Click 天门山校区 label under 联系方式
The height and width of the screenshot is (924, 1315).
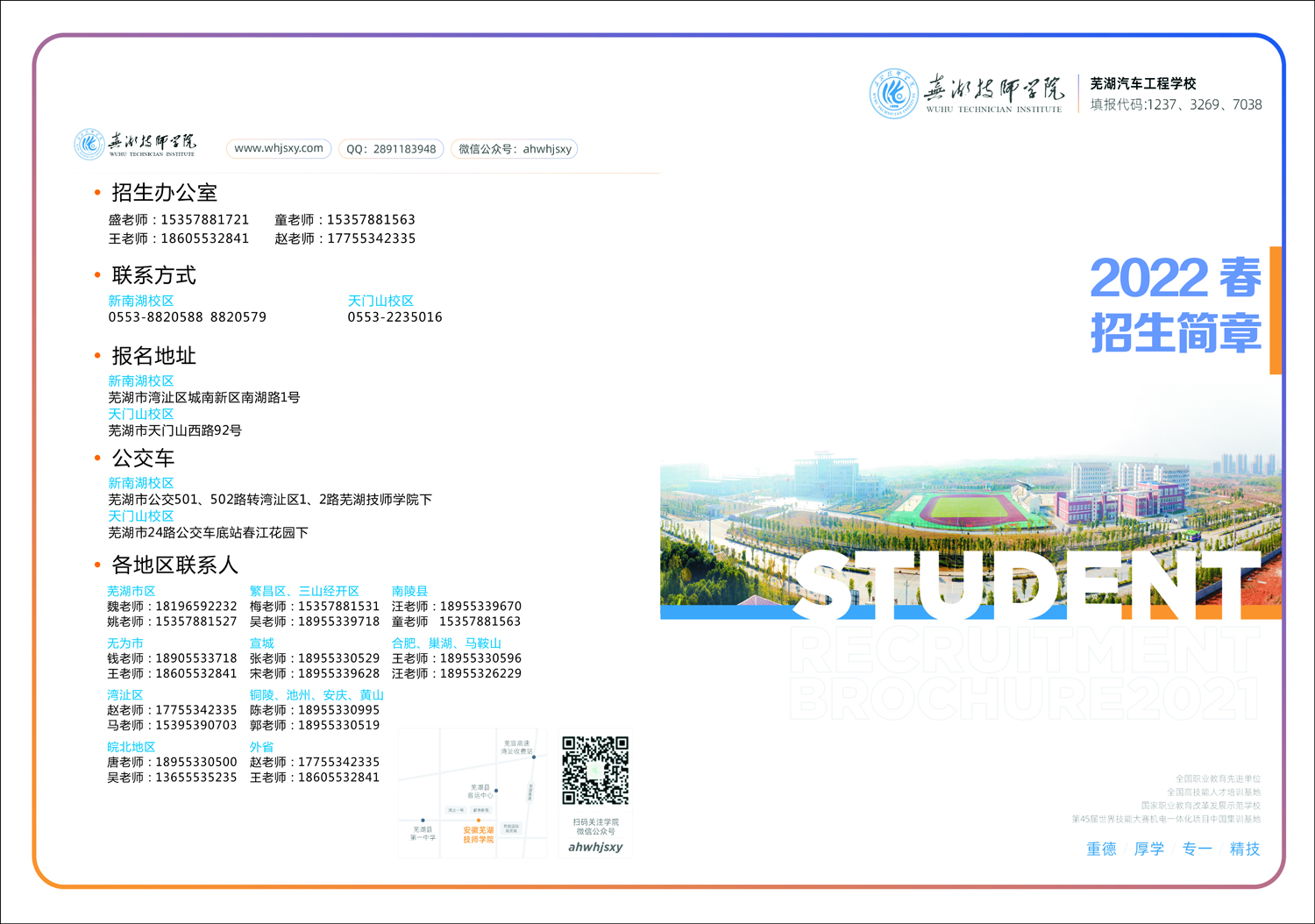(x=380, y=301)
